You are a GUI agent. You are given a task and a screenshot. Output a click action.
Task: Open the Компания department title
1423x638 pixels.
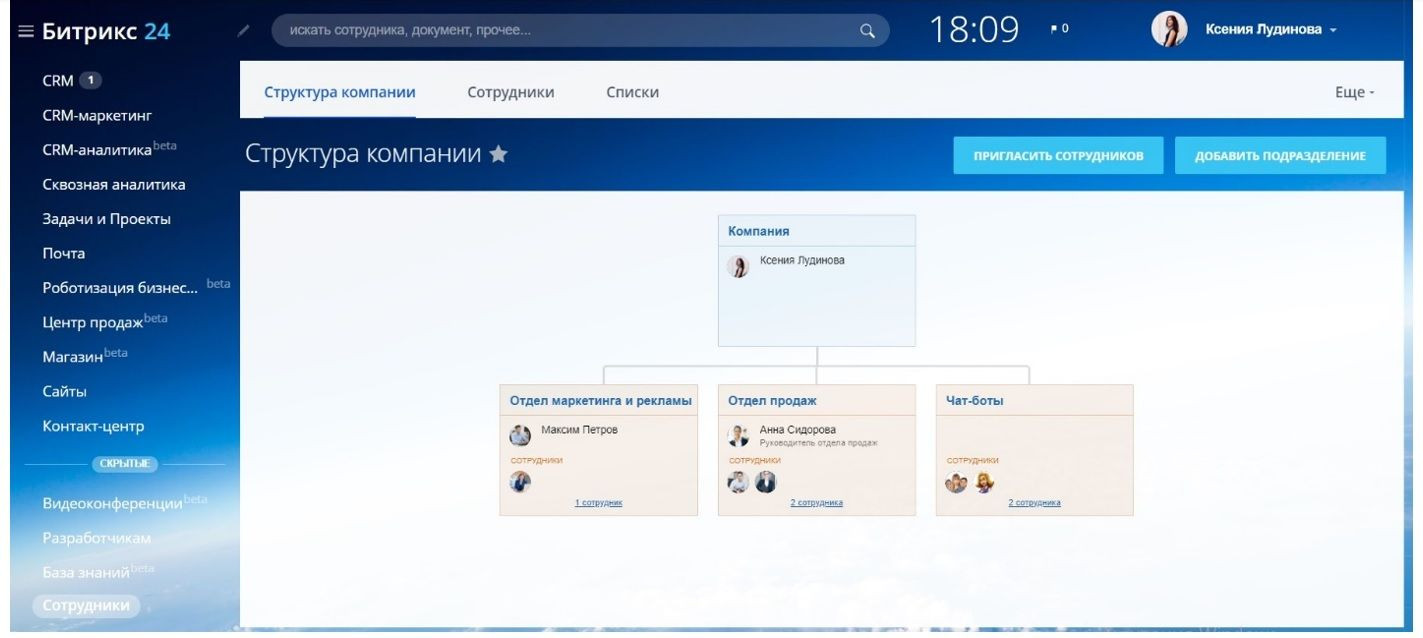[758, 231]
